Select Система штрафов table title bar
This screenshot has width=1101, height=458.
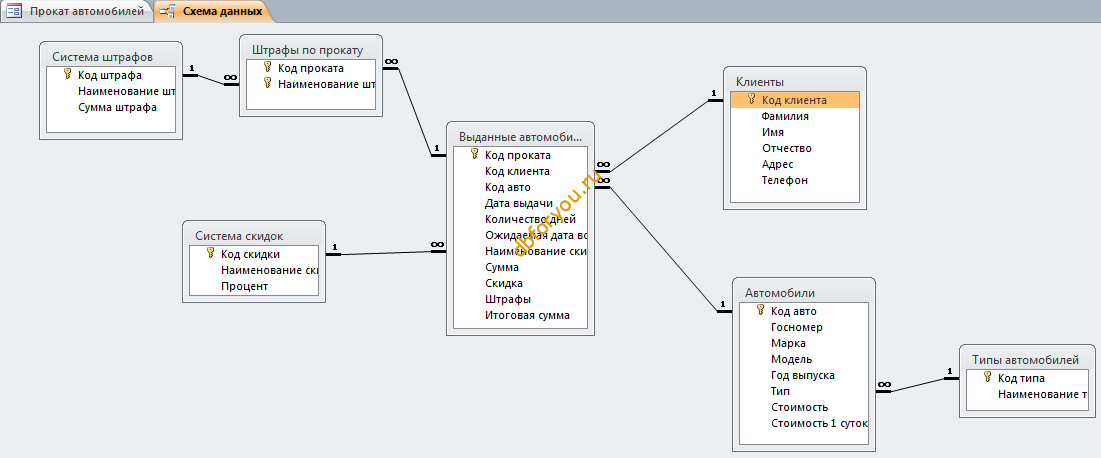pyautogui.click(x=111, y=56)
